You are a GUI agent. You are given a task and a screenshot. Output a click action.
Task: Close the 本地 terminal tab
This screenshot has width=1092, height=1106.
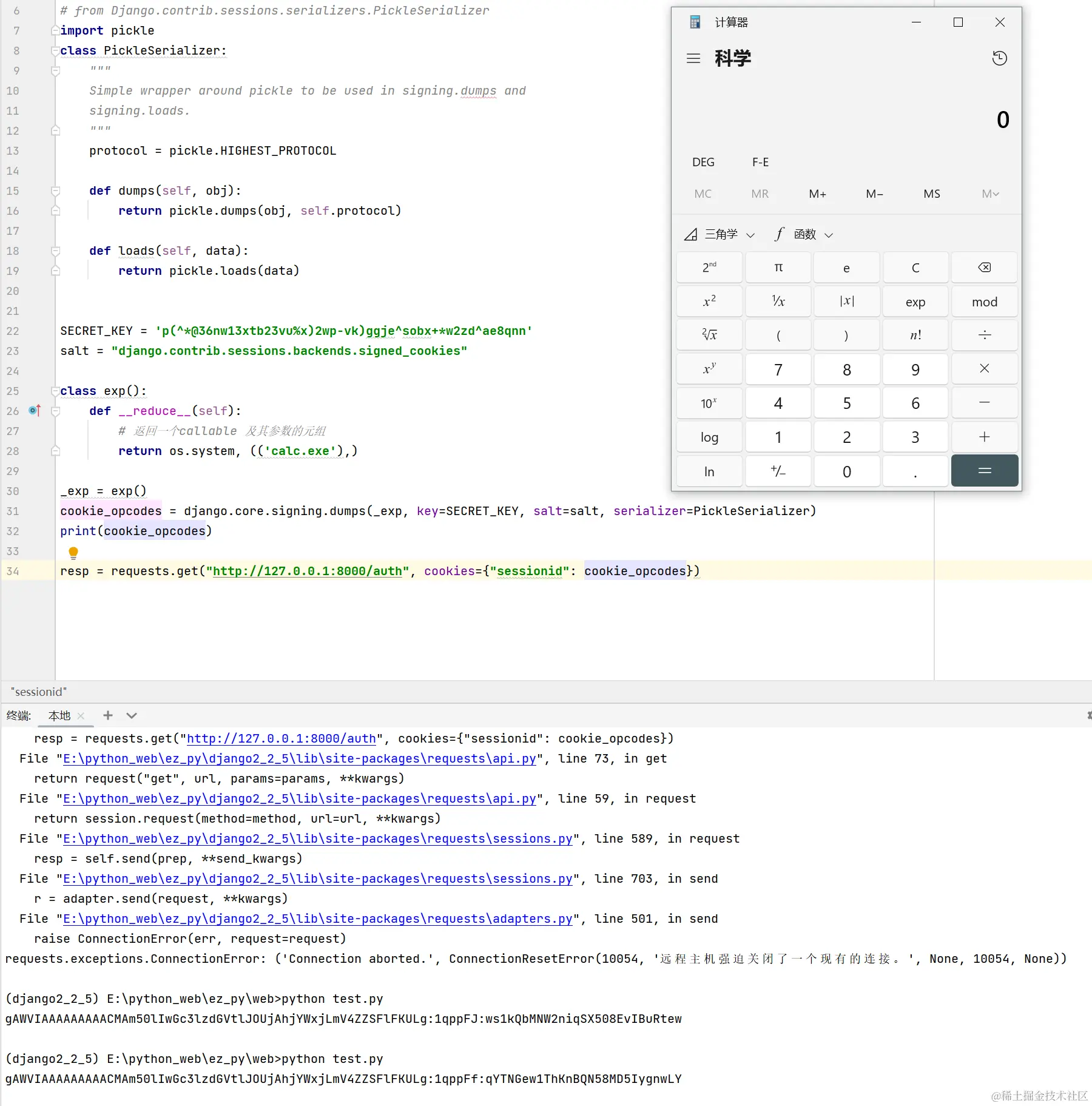coord(81,716)
